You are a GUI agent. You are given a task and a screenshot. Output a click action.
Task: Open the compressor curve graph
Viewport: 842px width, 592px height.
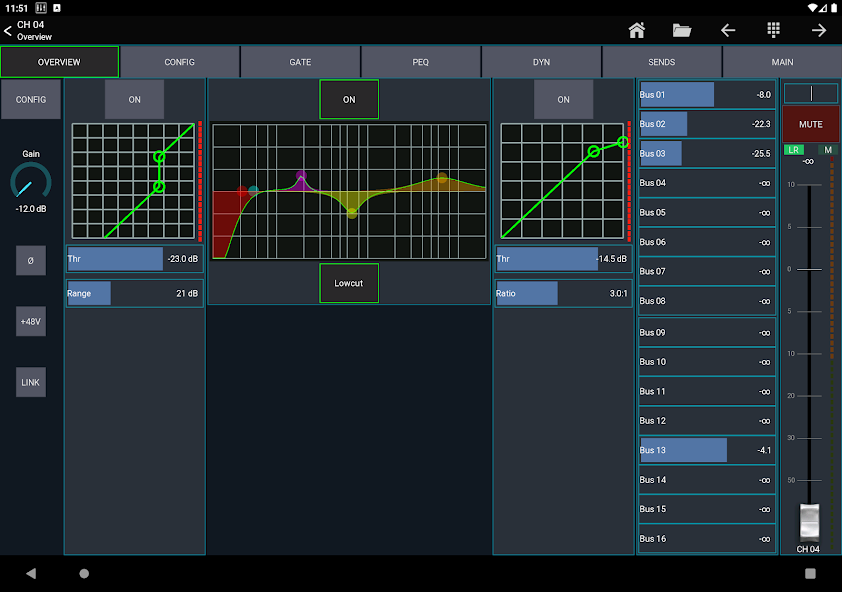(562, 181)
